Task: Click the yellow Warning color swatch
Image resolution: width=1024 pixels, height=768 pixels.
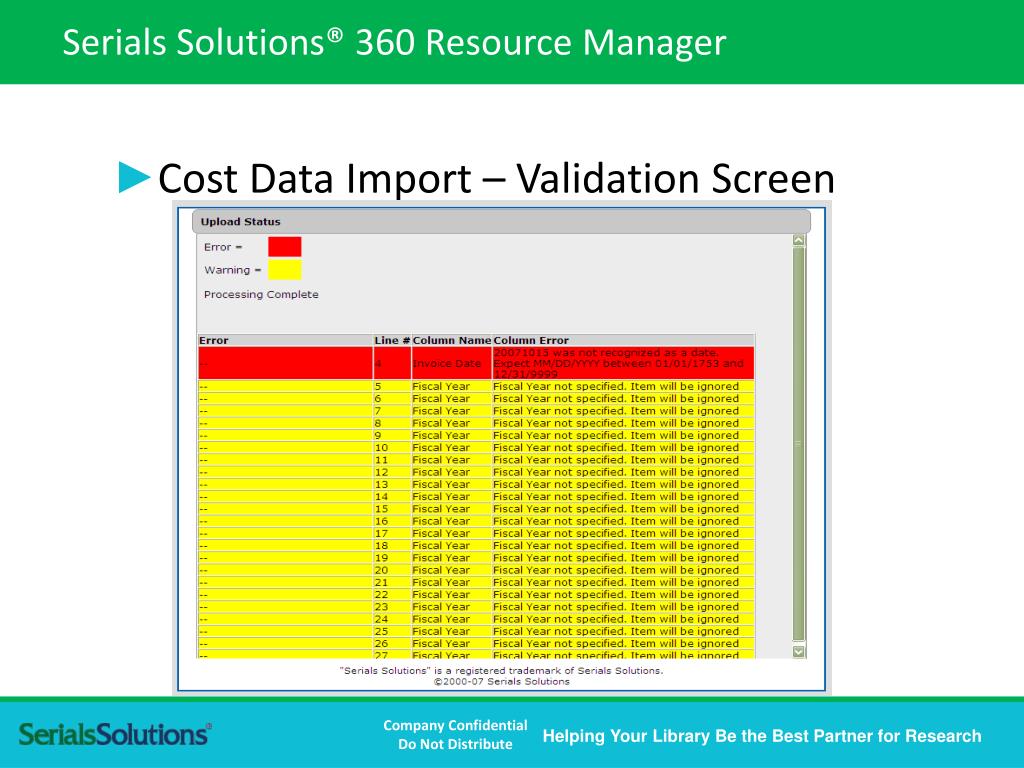Action: 285,270
